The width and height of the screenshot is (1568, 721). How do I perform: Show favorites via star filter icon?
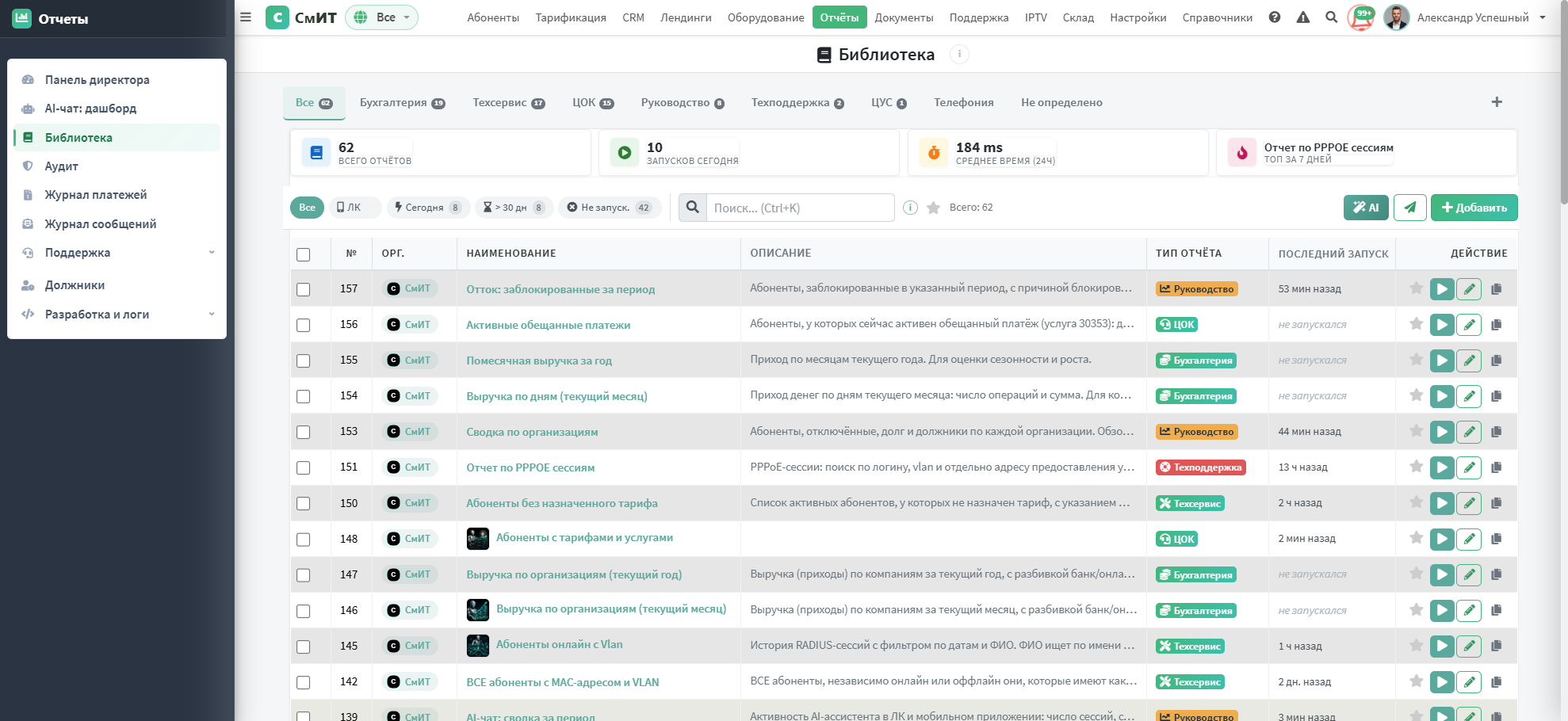[x=934, y=208]
